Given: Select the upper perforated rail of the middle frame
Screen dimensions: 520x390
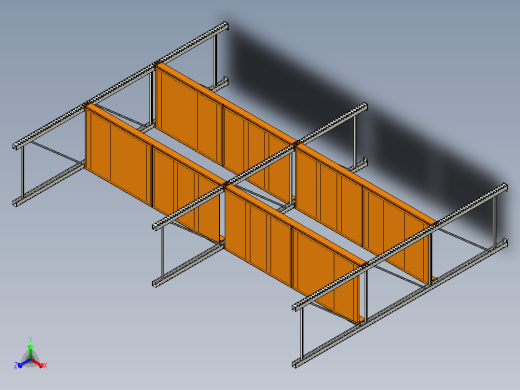Looking at the screenshot, I should click(260, 166).
